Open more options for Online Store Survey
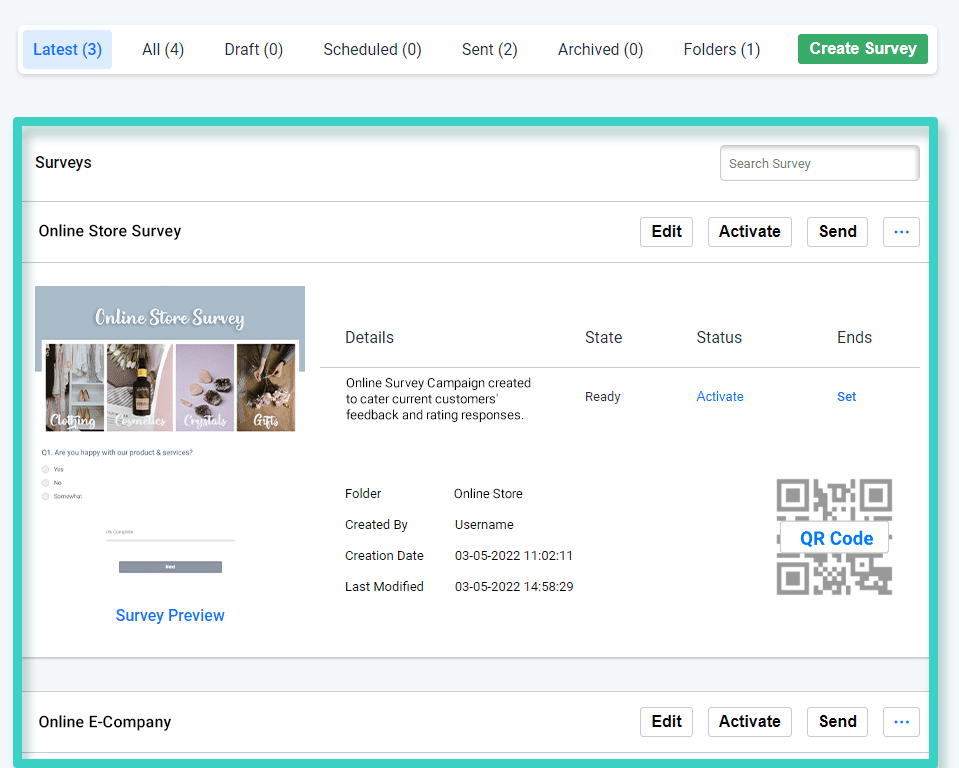Screen dimensions: 959x768 [900, 231]
